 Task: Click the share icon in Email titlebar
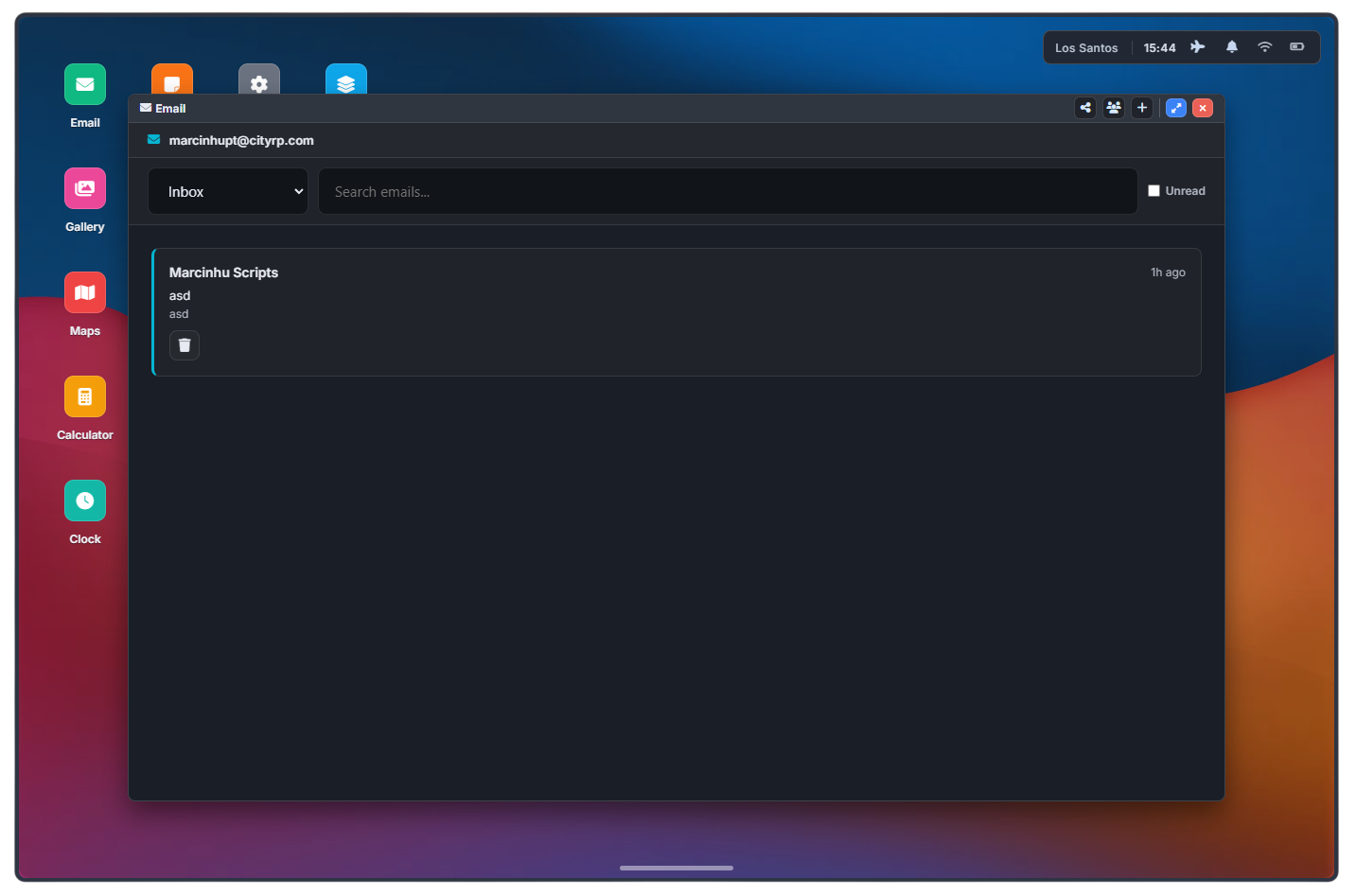click(1085, 108)
